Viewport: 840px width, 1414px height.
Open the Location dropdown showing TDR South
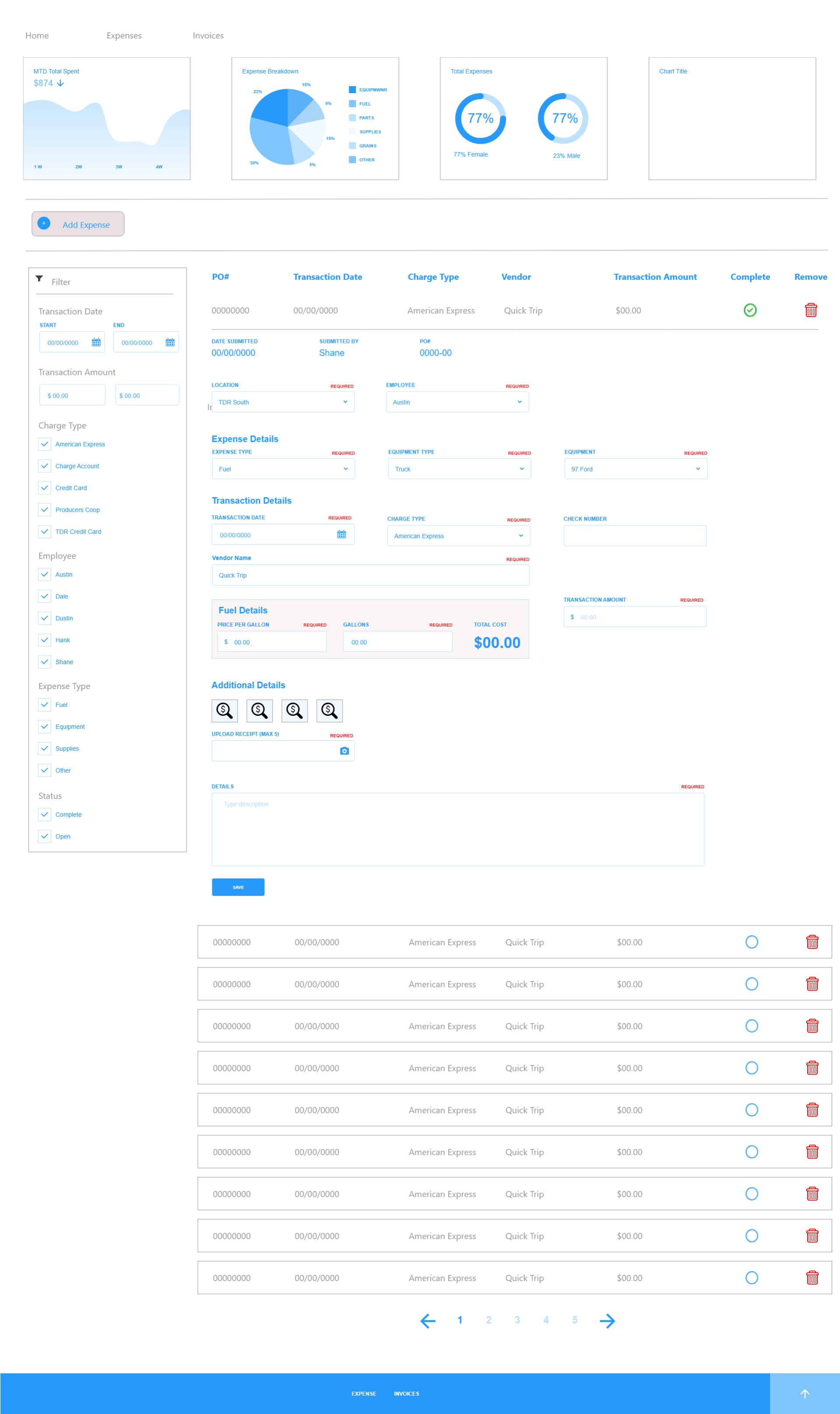click(x=283, y=402)
